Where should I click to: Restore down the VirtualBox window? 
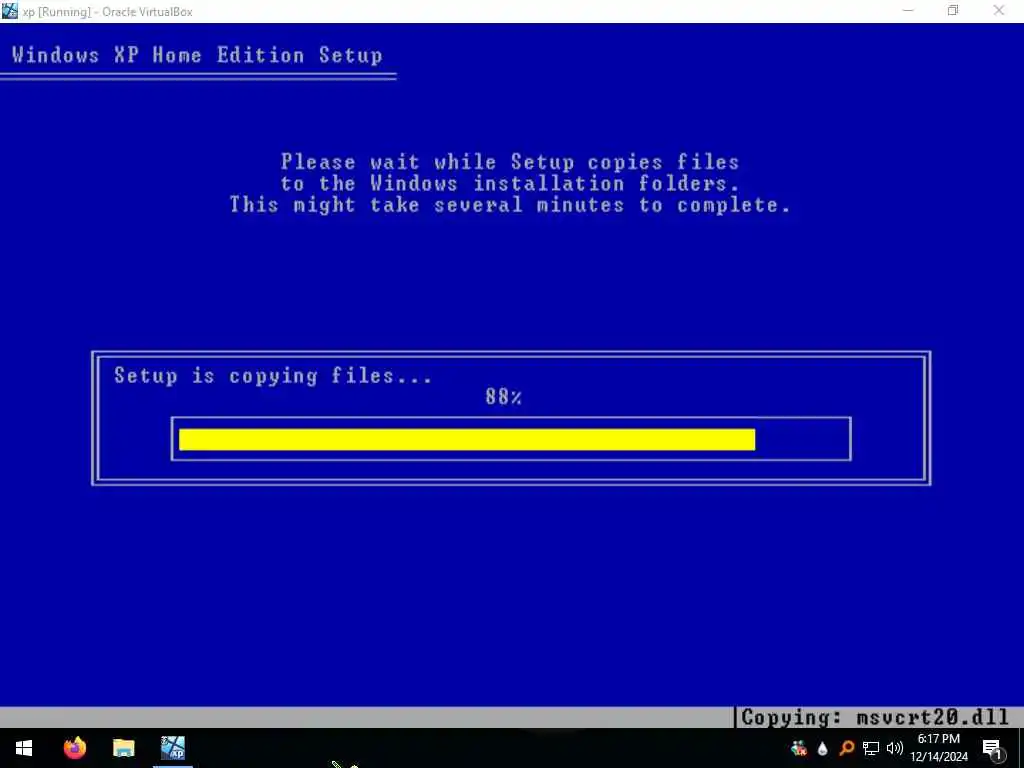(953, 10)
